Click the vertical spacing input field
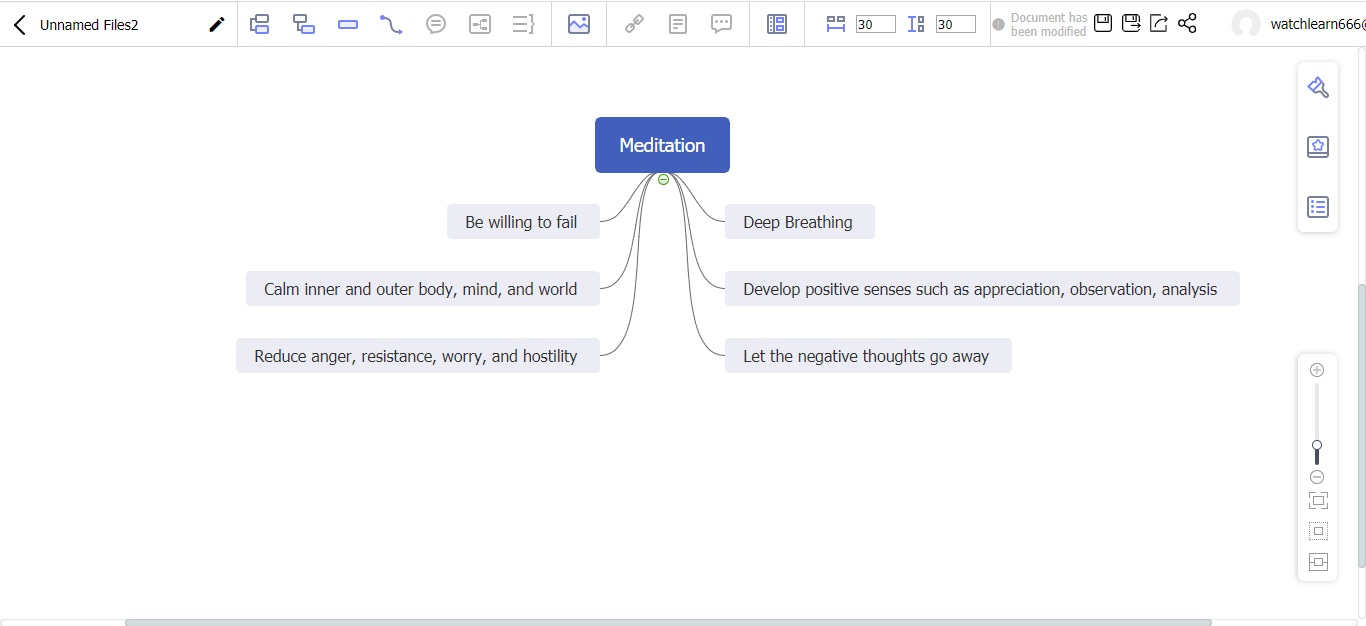Viewport: 1366px width, 626px height. click(955, 24)
